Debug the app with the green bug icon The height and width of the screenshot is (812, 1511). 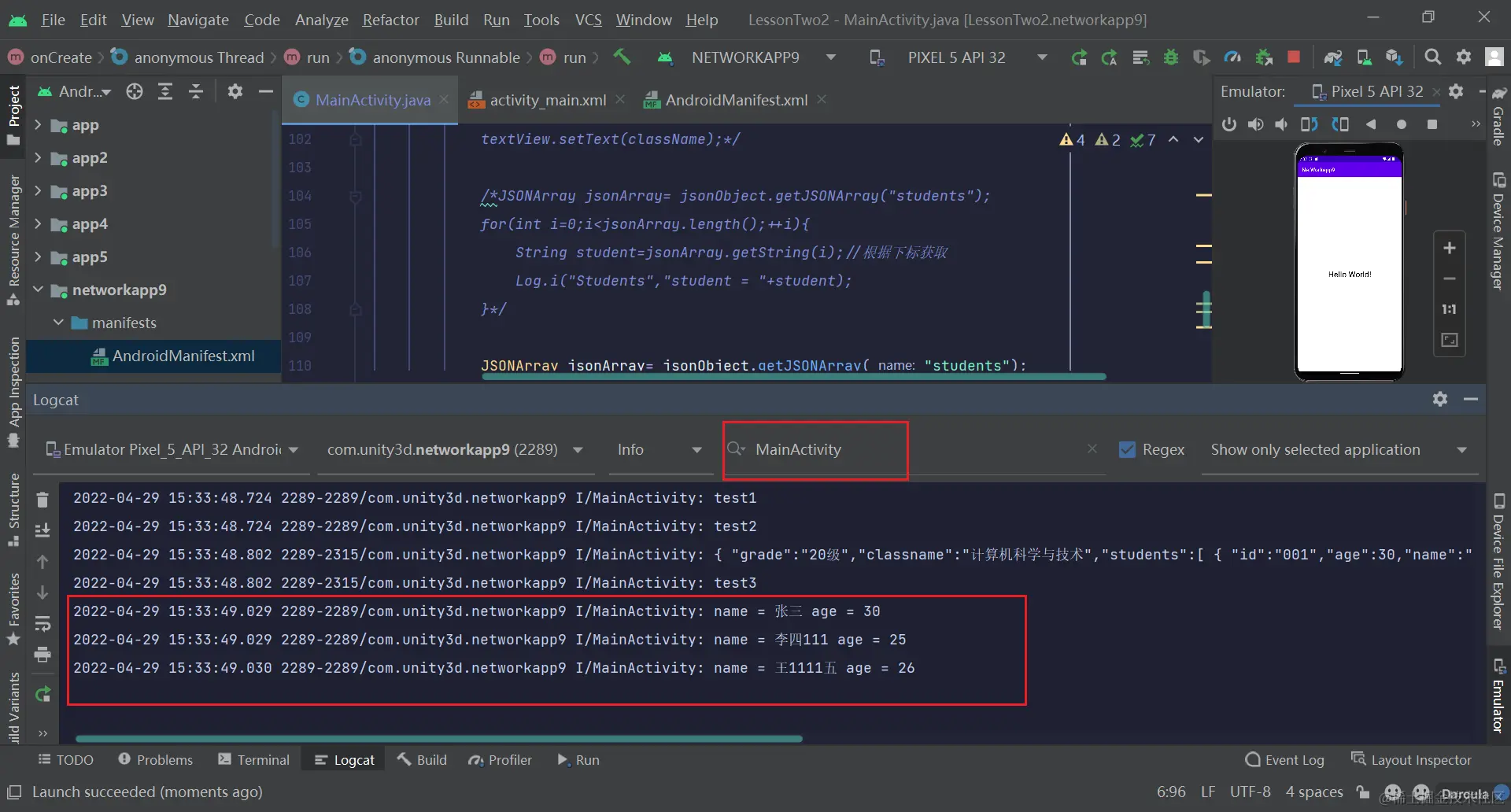point(1171,57)
